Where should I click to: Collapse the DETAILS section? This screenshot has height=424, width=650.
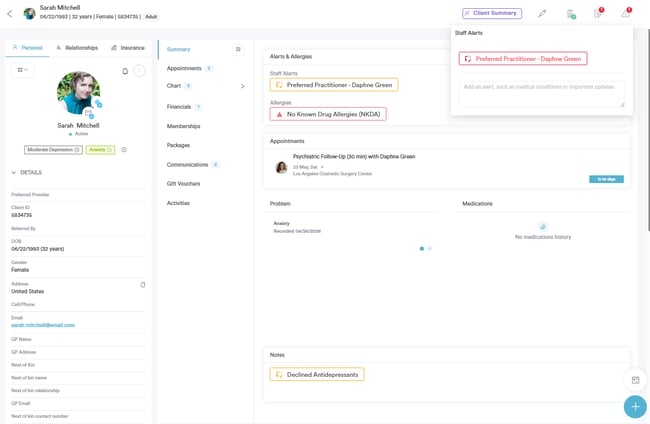(x=14, y=173)
